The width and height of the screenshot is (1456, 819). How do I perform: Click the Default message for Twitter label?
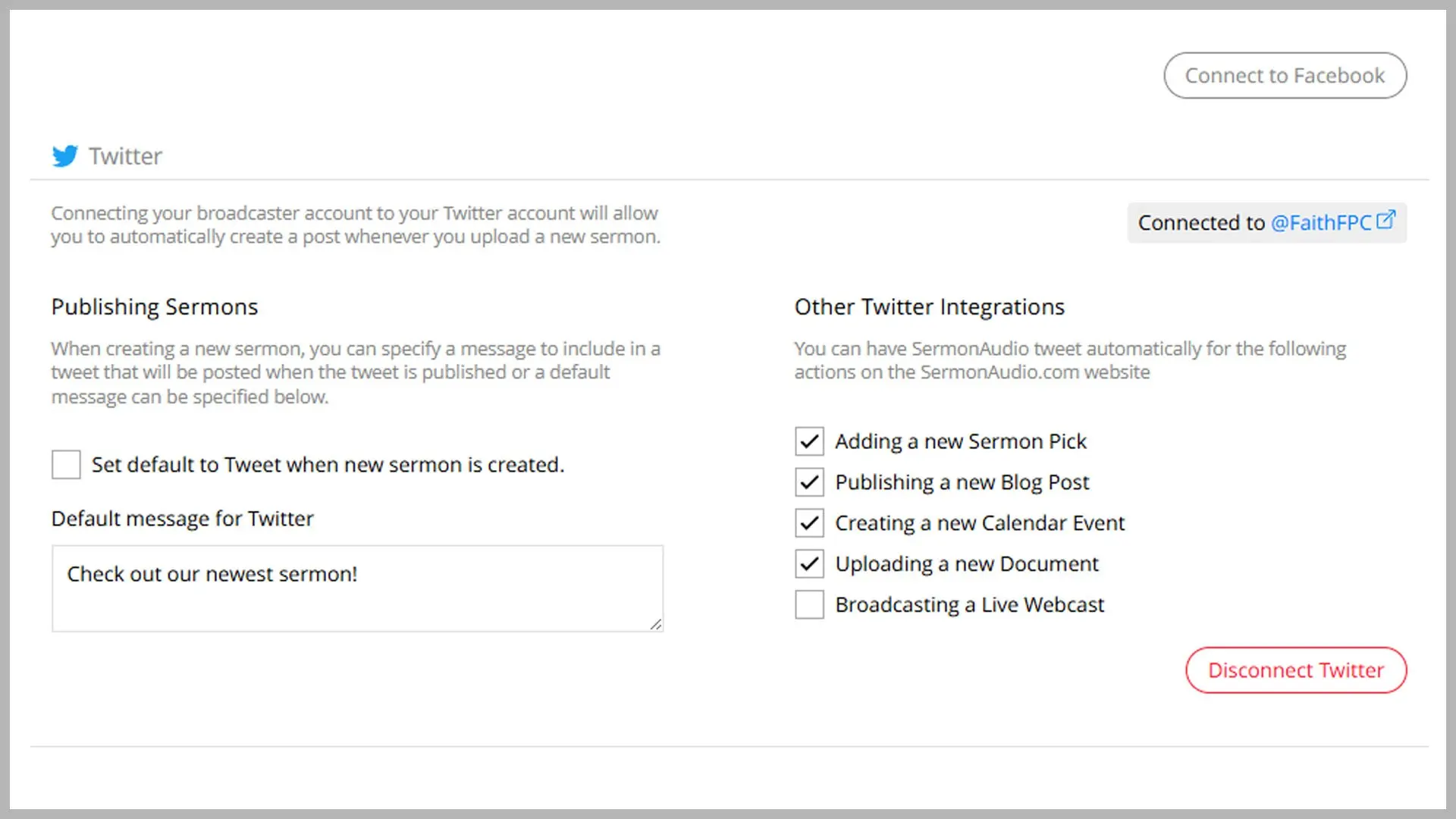(x=182, y=519)
